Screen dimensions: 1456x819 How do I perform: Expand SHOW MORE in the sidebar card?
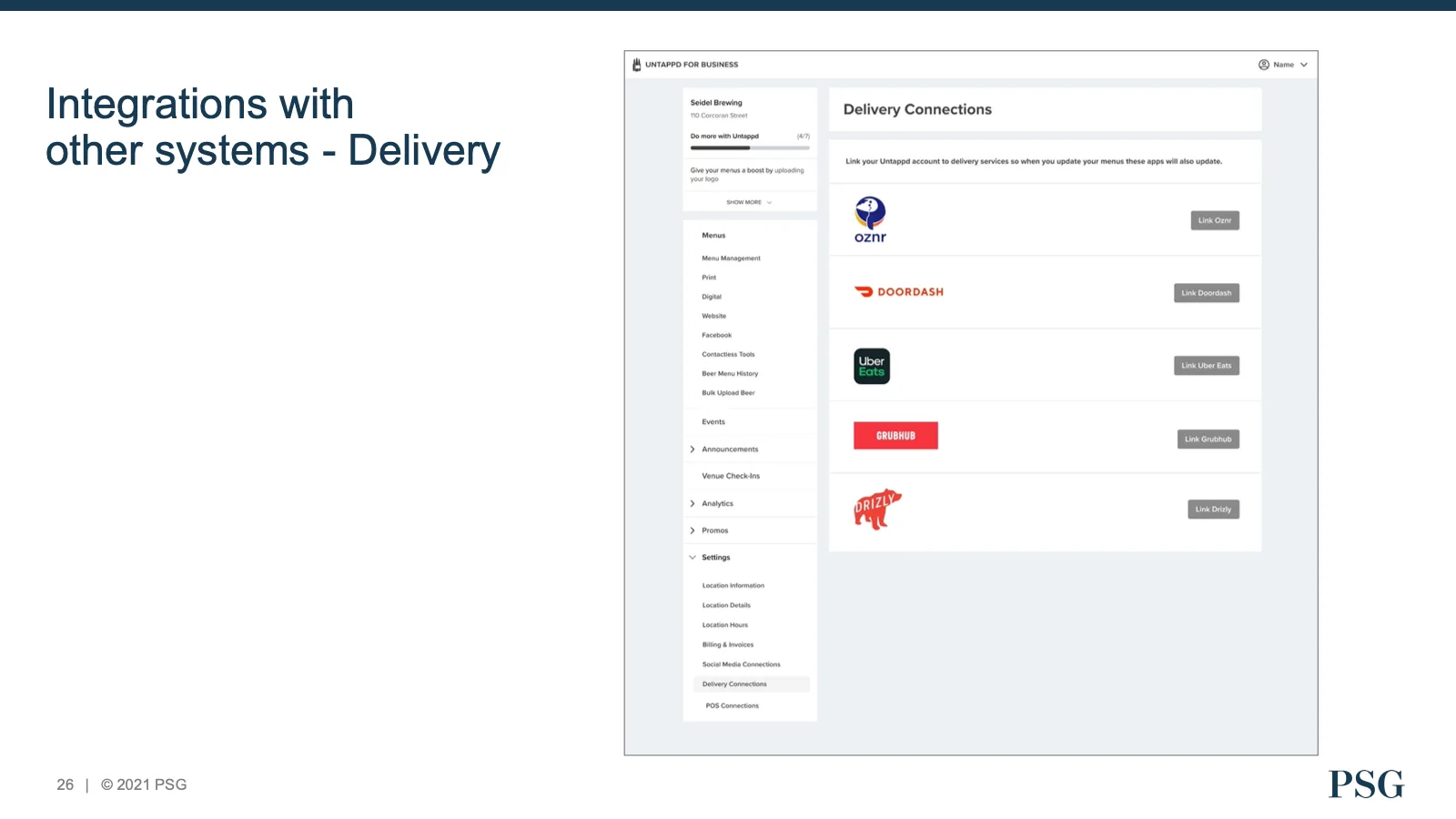click(x=749, y=202)
